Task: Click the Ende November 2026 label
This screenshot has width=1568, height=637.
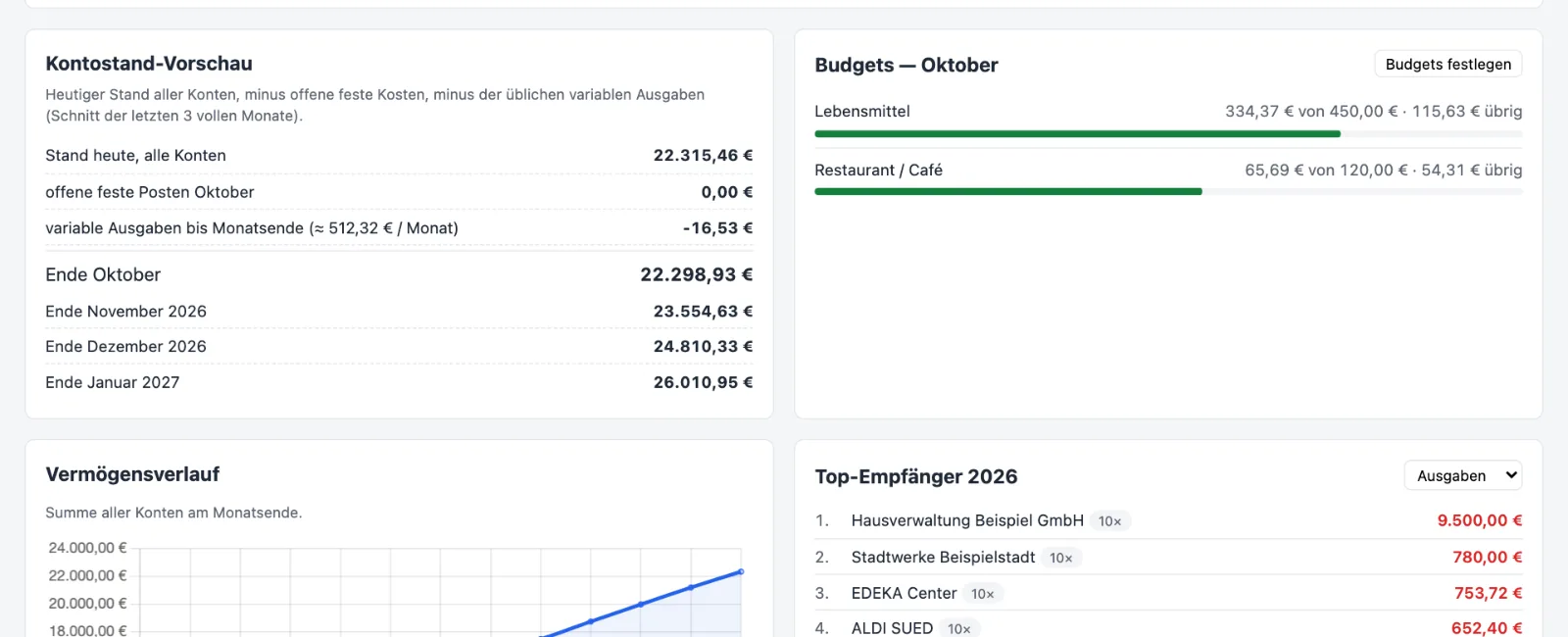Action: [126, 311]
